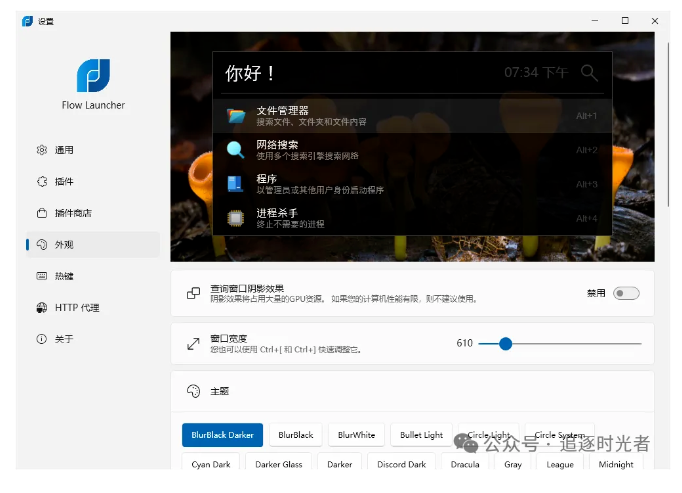Click the 07:34 下午 clock text
Image resolution: width=682 pixels, height=493 pixels.
click(536, 72)
